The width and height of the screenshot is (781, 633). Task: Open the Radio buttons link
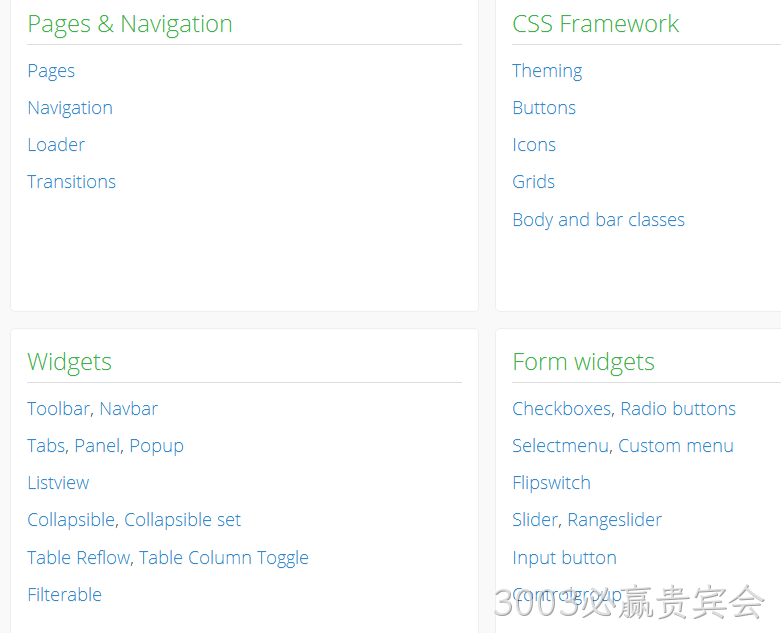click(x=678, y=409)
